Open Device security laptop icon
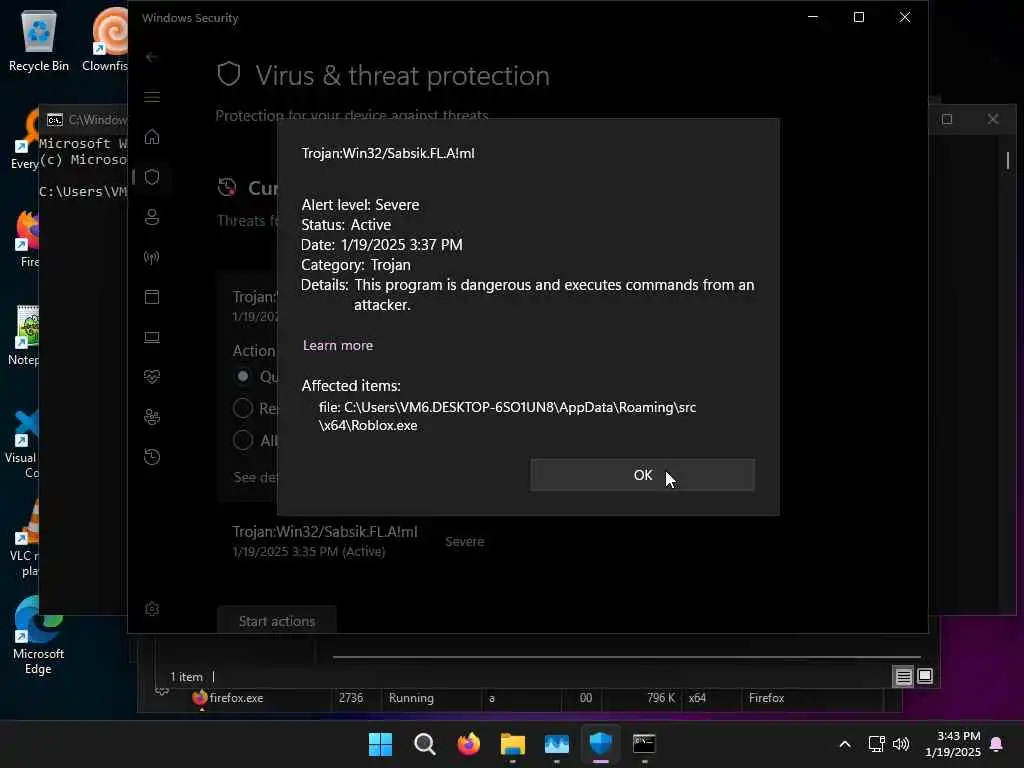 (x=152, y=337)
